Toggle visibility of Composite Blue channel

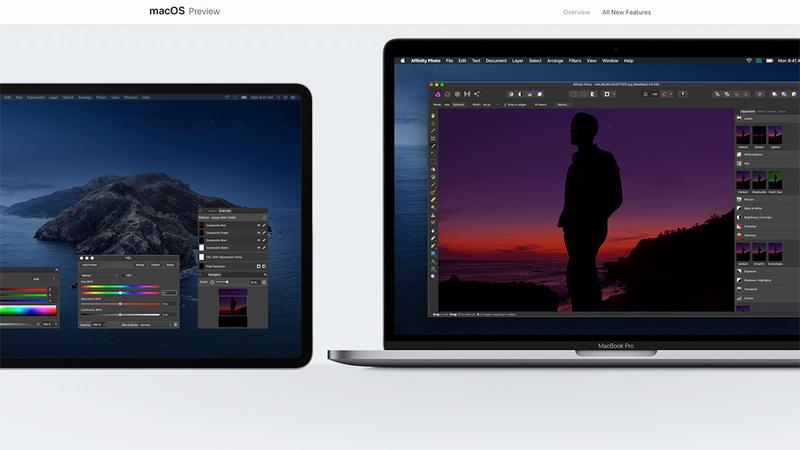[259, 240]
